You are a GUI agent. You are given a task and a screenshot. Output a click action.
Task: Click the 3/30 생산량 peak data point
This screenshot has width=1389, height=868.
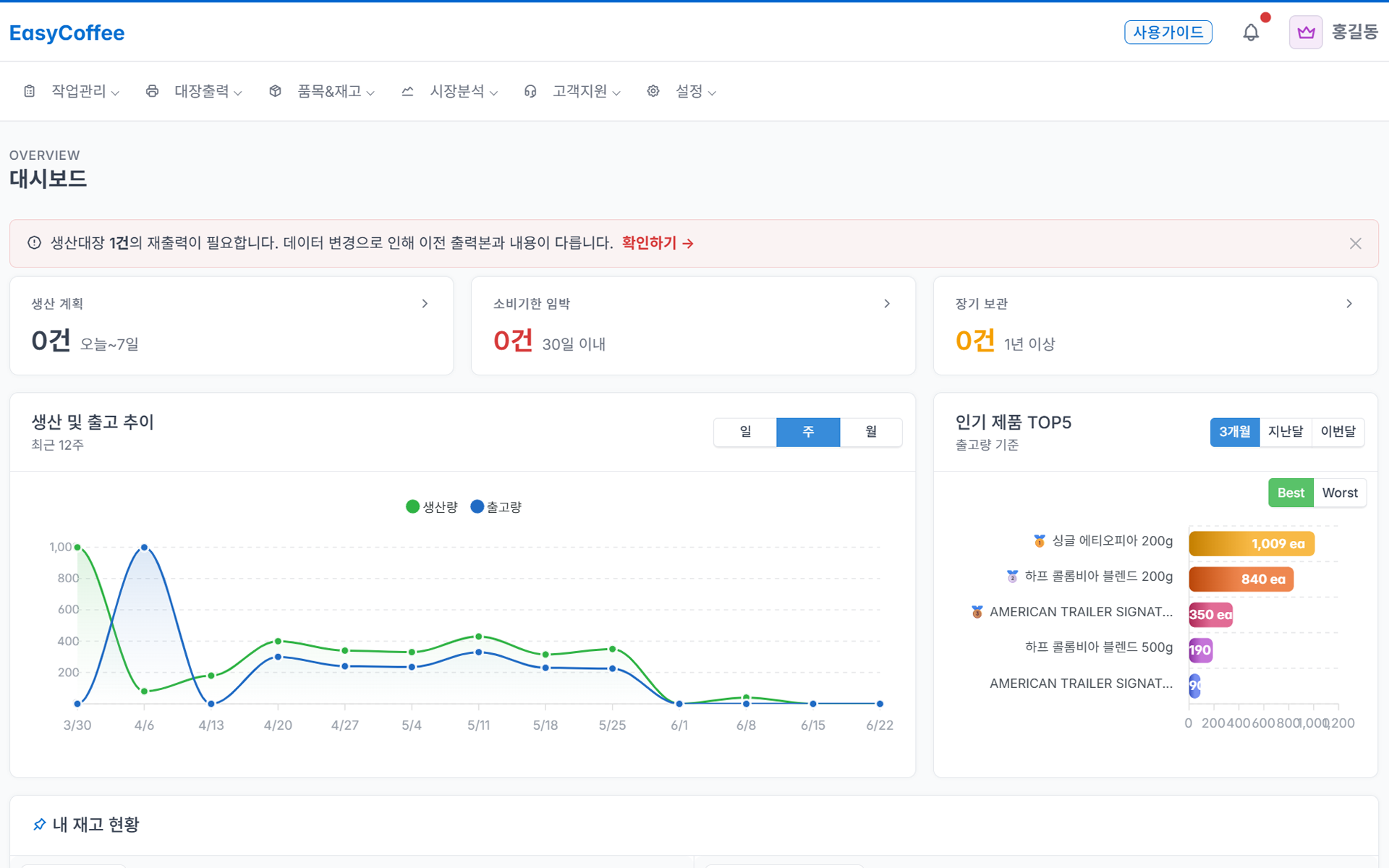pyautogui.click(x=77, y=548)
